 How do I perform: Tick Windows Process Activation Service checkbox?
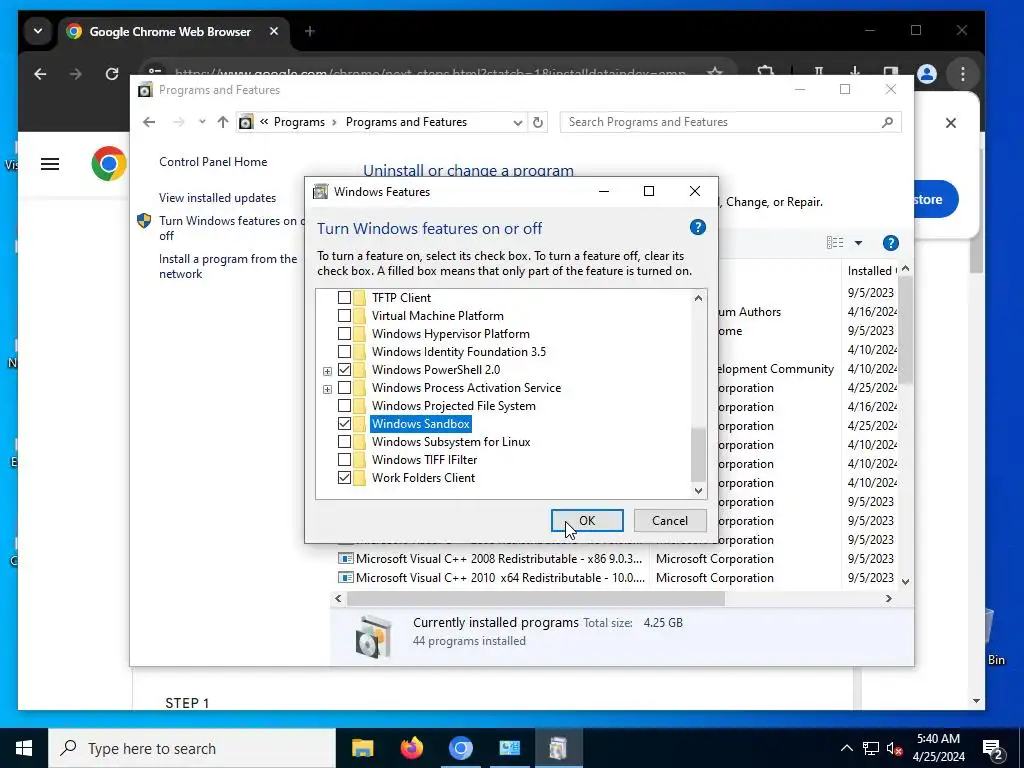coord(344,388)
